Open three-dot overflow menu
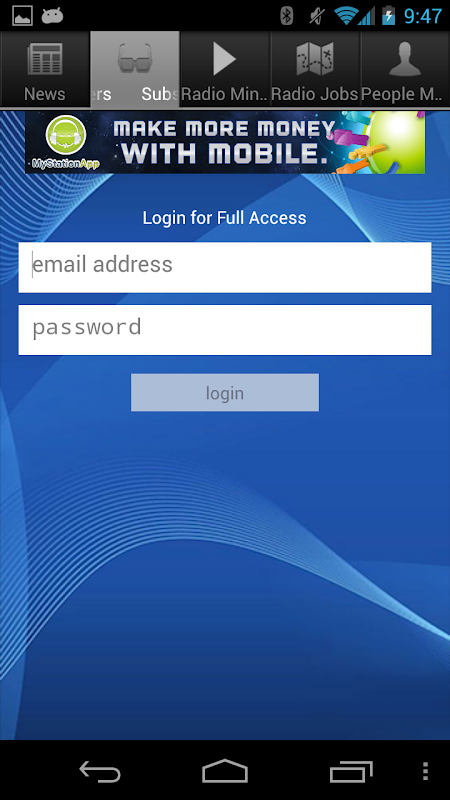Image resolution: width=450 pixels, height=800 pixels. coord(426,771)
